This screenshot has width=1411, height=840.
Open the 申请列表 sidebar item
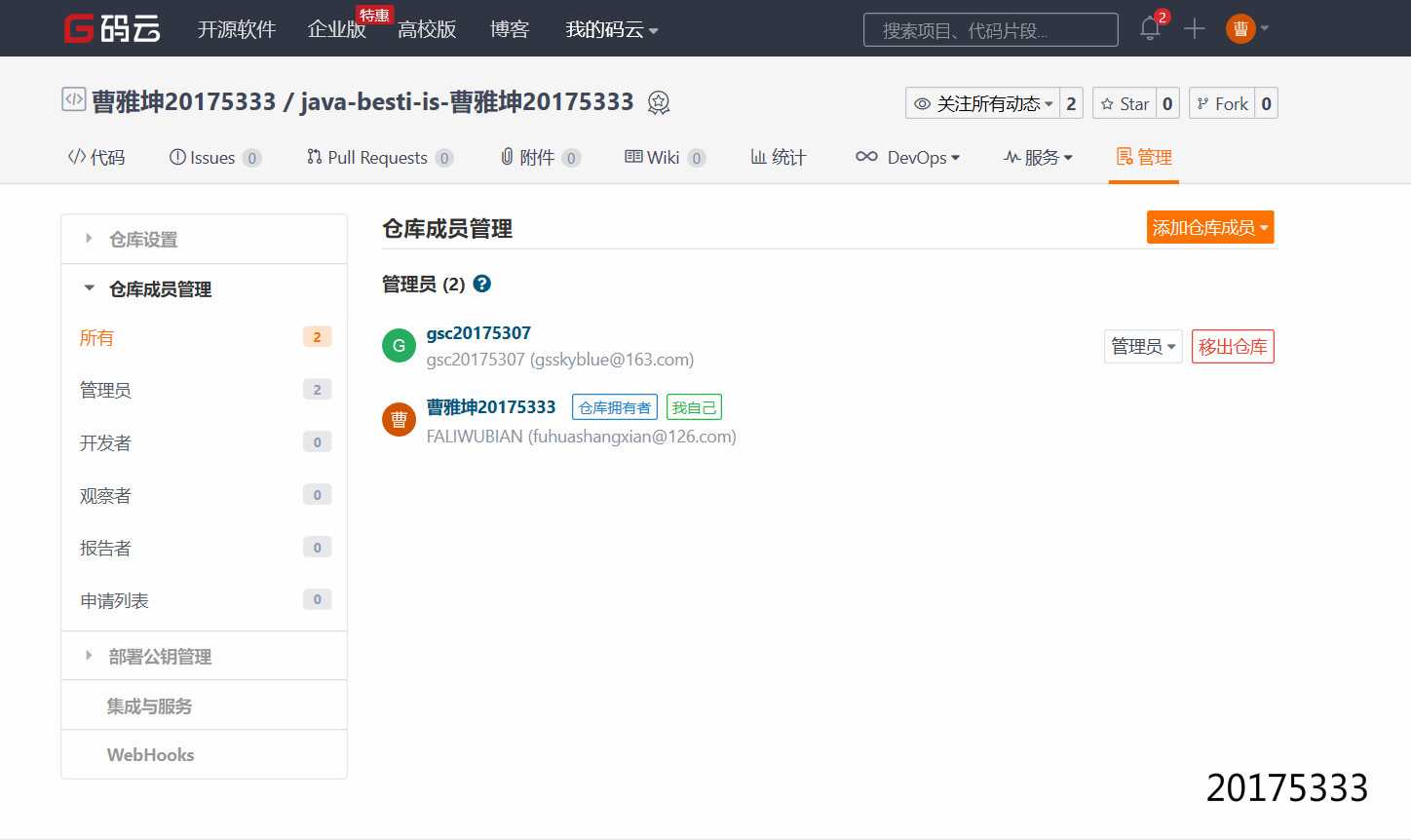click(x=205, y=600)
